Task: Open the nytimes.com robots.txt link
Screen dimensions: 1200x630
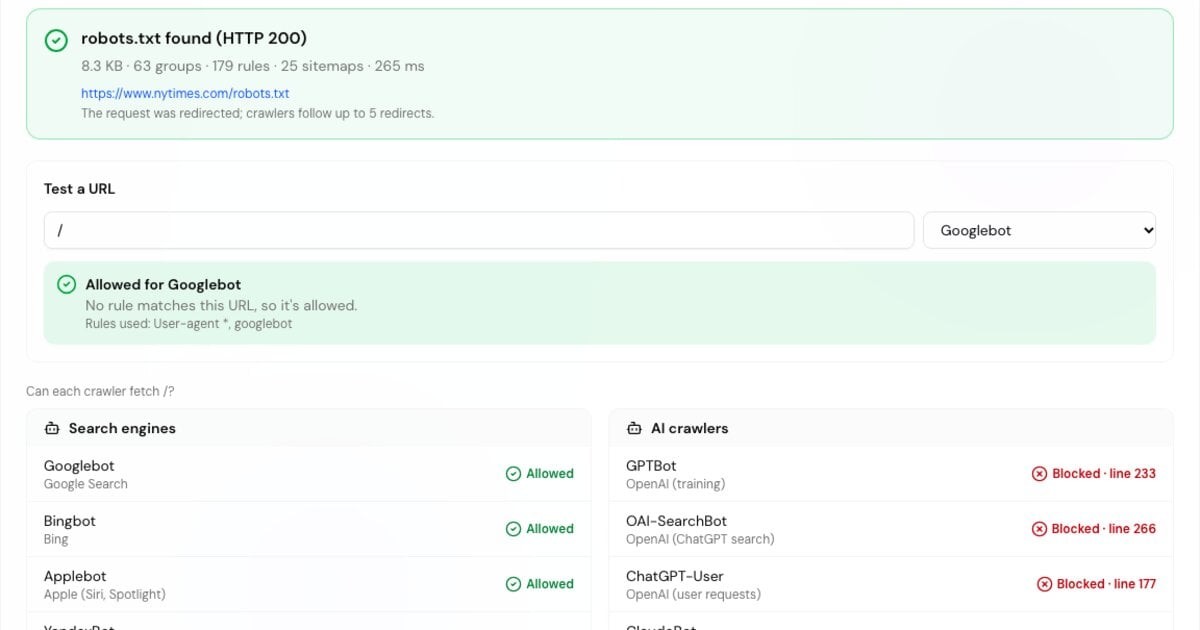Action: tap(185, 93)
